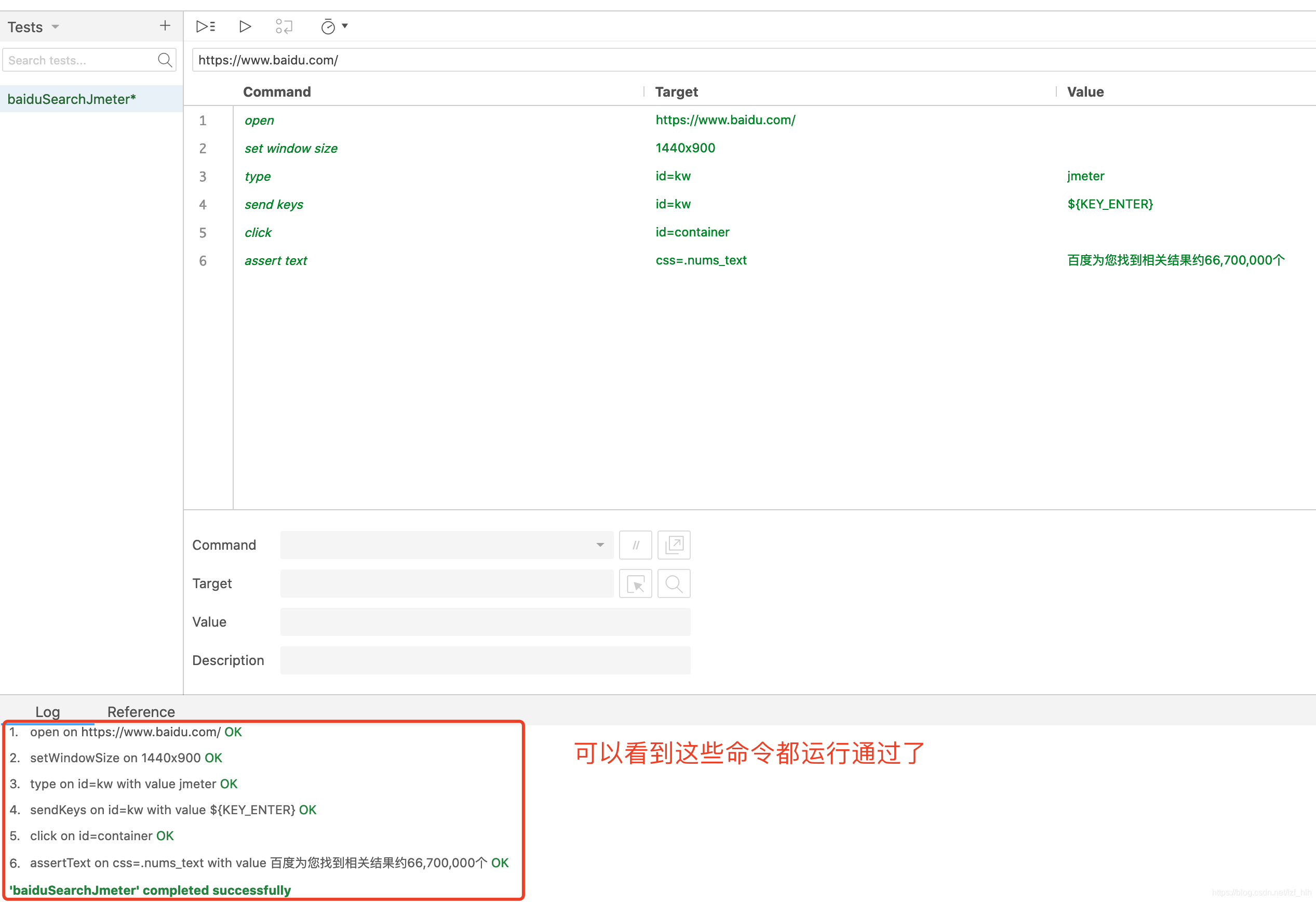Expand the Tests panel dropdown
The height and width of the screenshot is (902, 1316).
[55, 26]
